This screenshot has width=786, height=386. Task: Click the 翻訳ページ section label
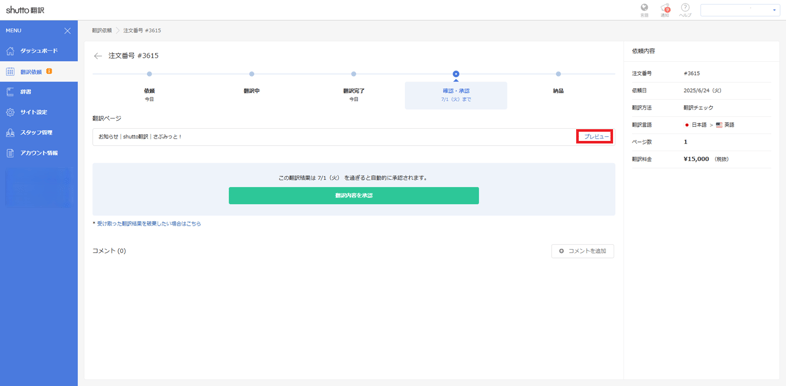(107, 119)
